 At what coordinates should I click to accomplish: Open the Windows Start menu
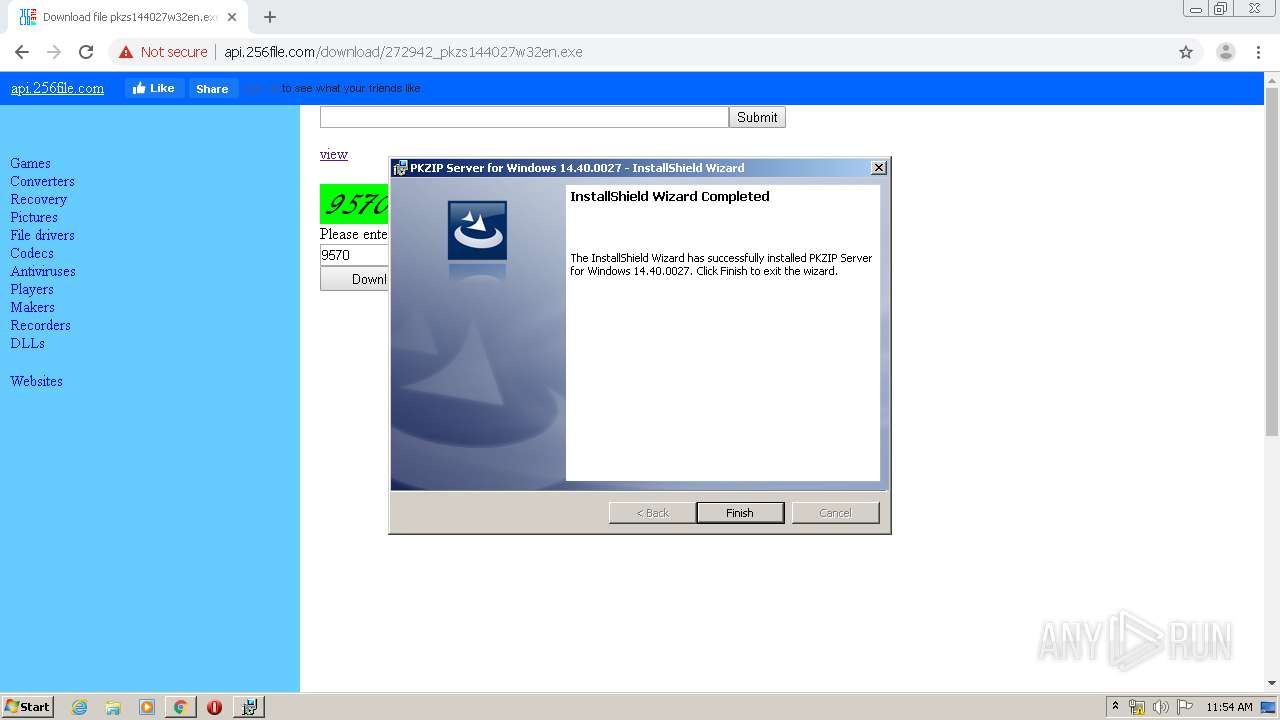coord(28,706)
